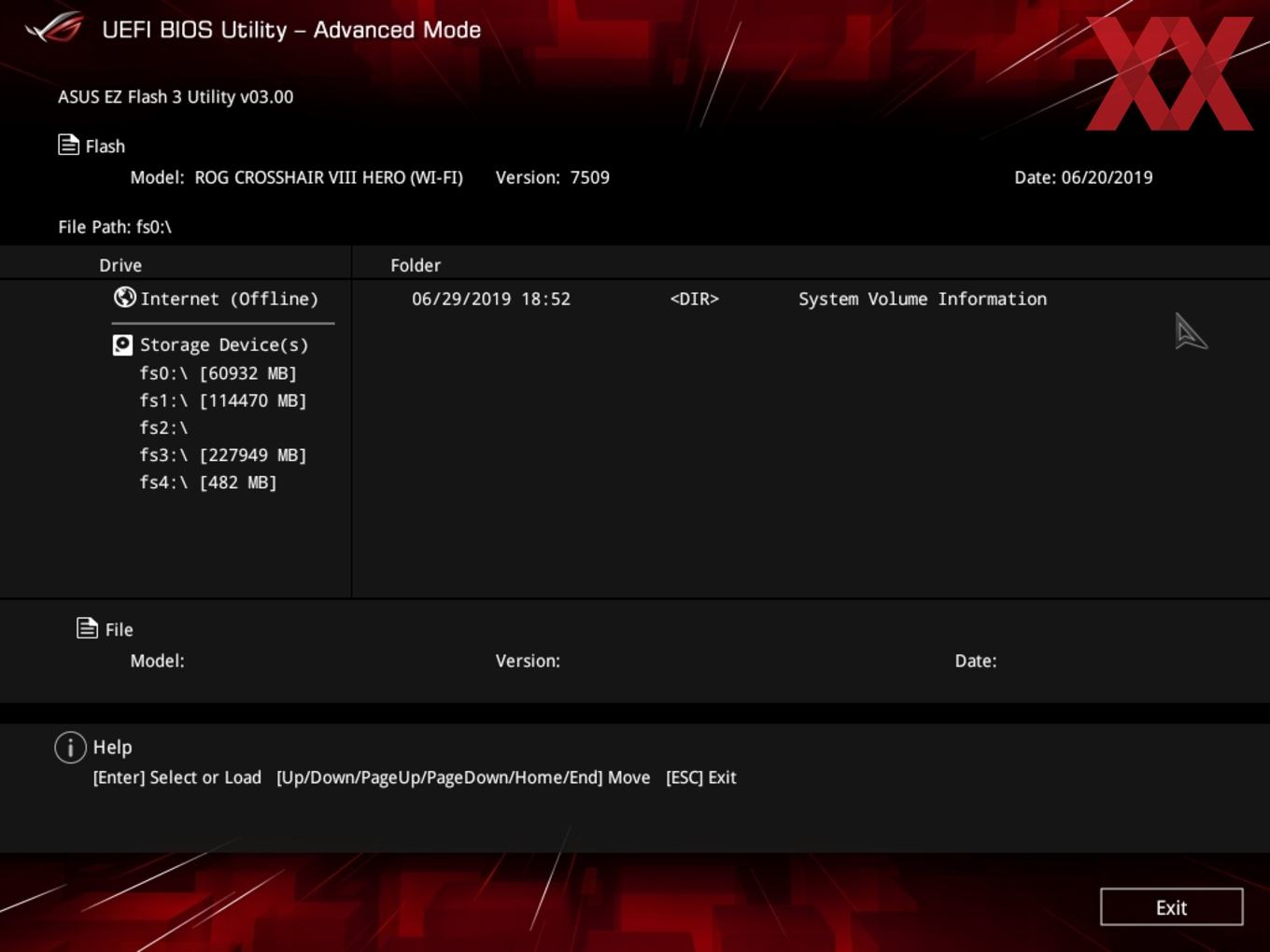
Task: Open drive fs3:\ [227949 MB]
Action: tap(222, 455)
